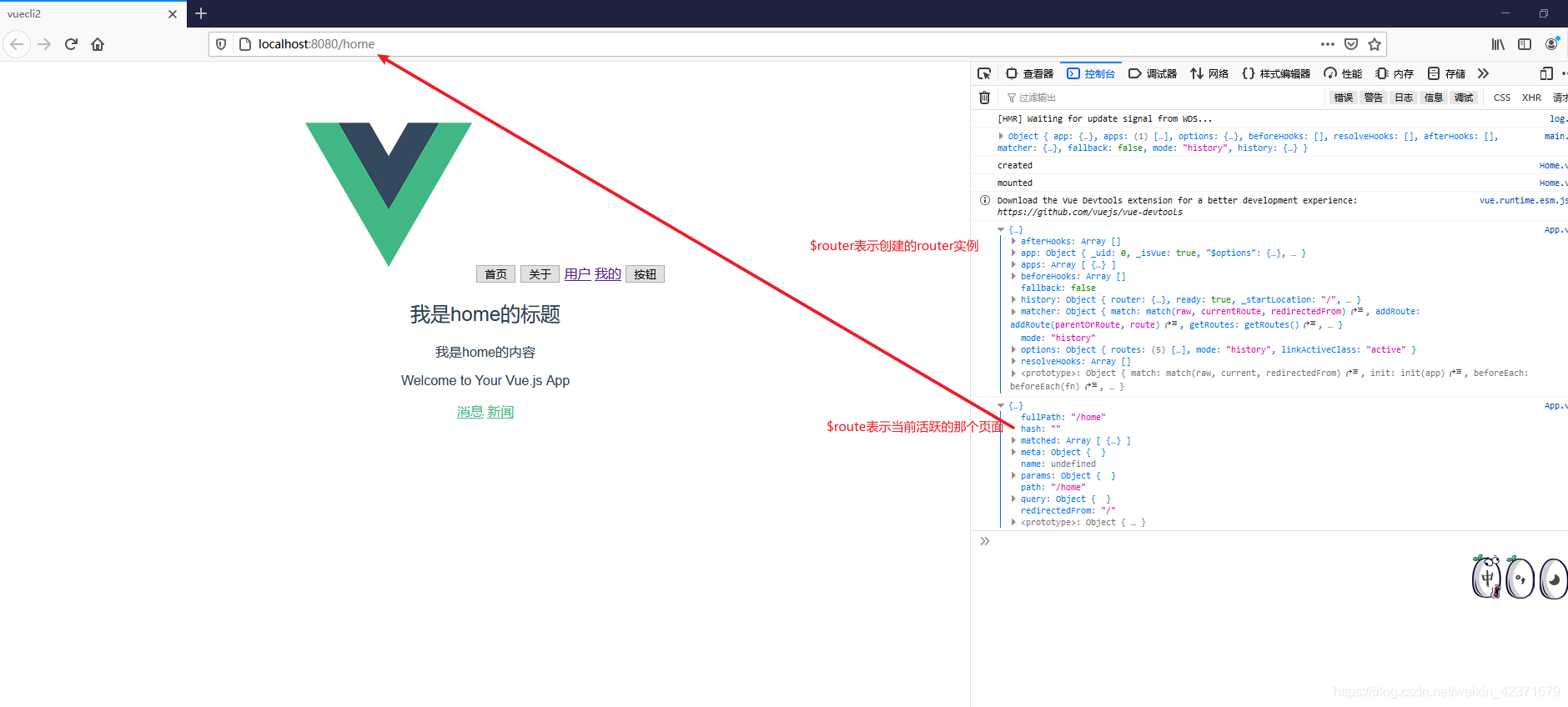The height and width of the screenshot is (707, 1568).
Task: Toggle the sidebar view icon
Action: click(1525, 44)
